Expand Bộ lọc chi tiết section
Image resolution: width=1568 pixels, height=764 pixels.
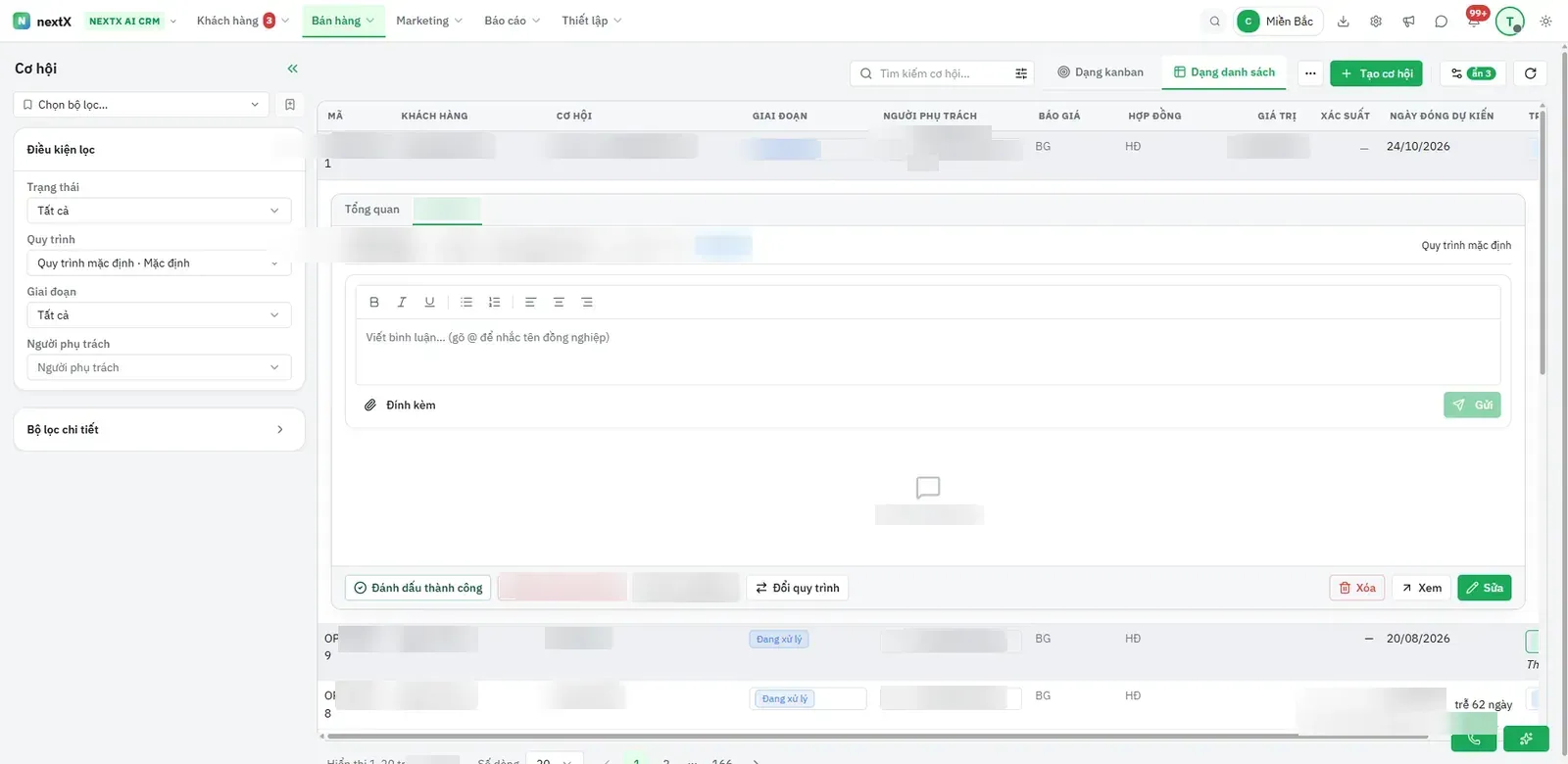click(x=159, y=430)
